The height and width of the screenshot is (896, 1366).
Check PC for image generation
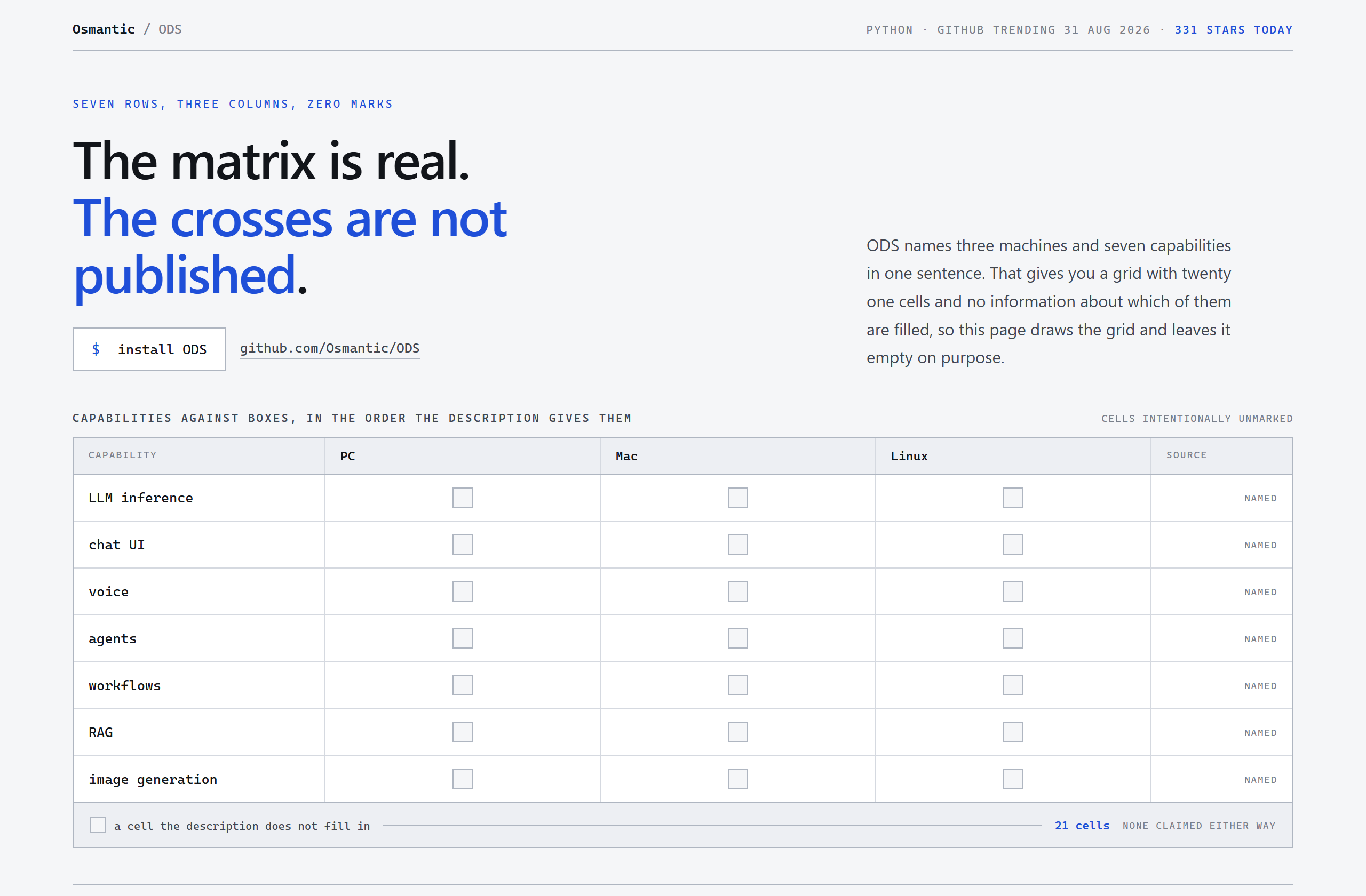click(462, 780)
